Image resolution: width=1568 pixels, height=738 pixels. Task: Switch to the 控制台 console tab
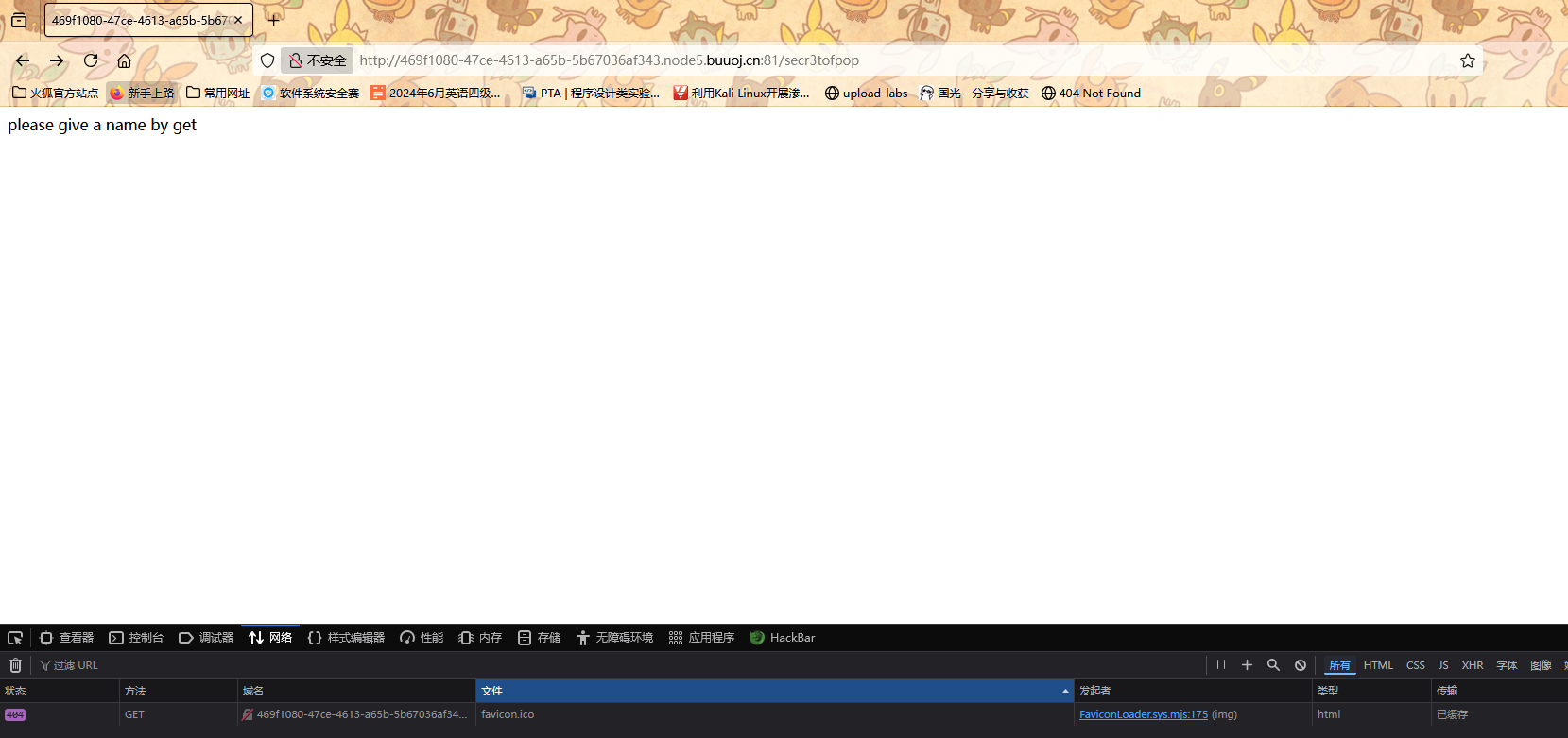[136, 638]
